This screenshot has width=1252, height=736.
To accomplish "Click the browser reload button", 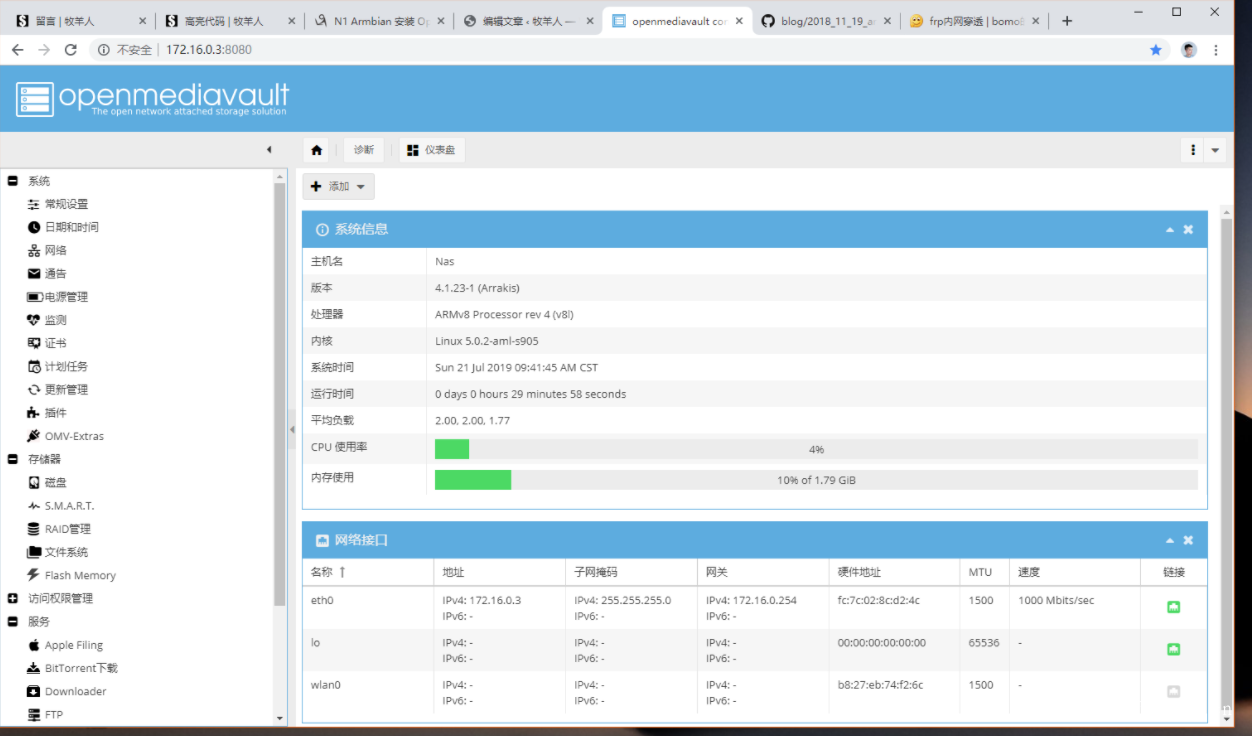I will pos(70,50).
